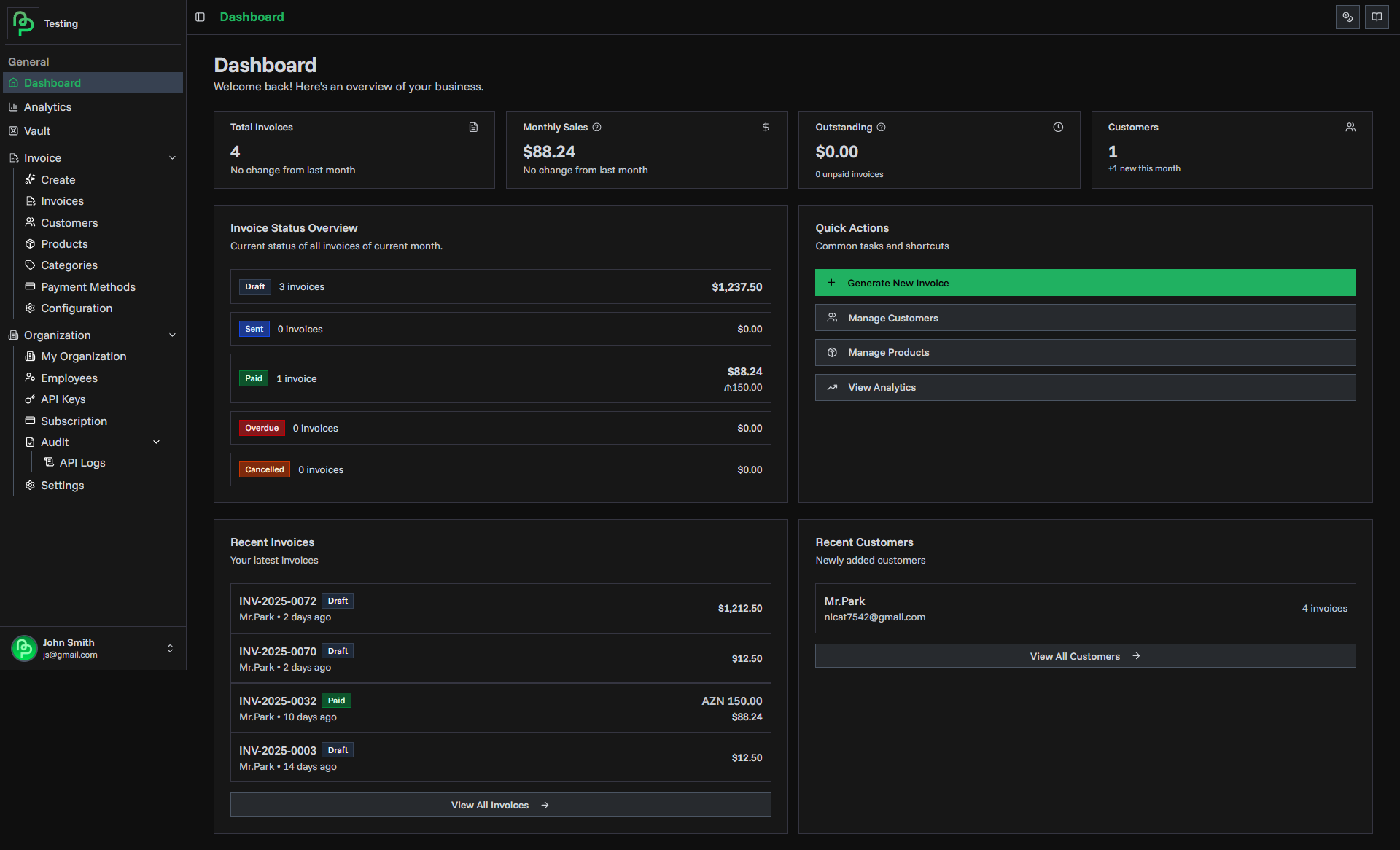Click the dollar icon on the Monthly Sales card
The image size is (1400, 850).
[766, 127]
